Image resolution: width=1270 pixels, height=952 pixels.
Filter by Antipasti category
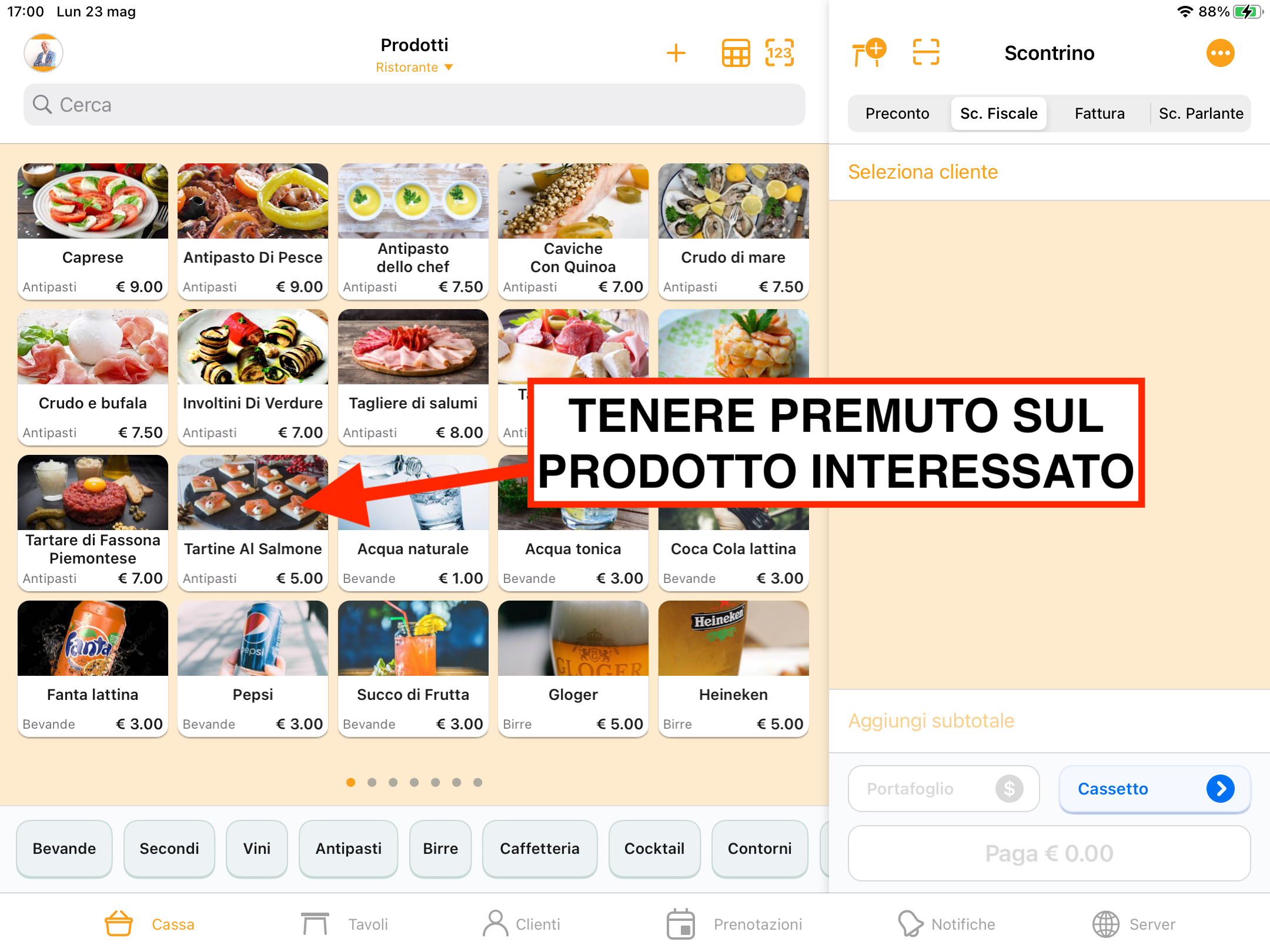(x=349, y=849)
